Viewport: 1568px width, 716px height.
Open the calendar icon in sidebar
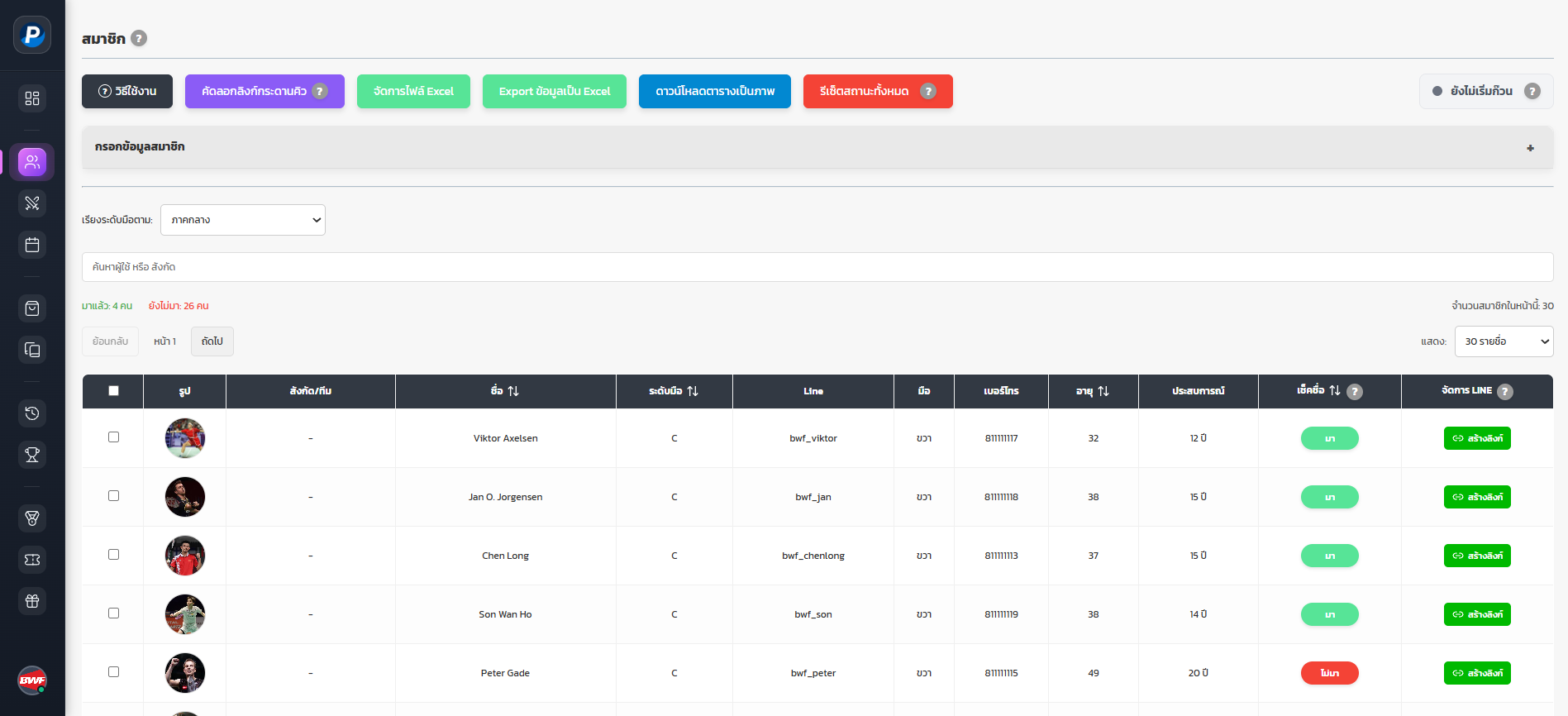click(32, 245)
